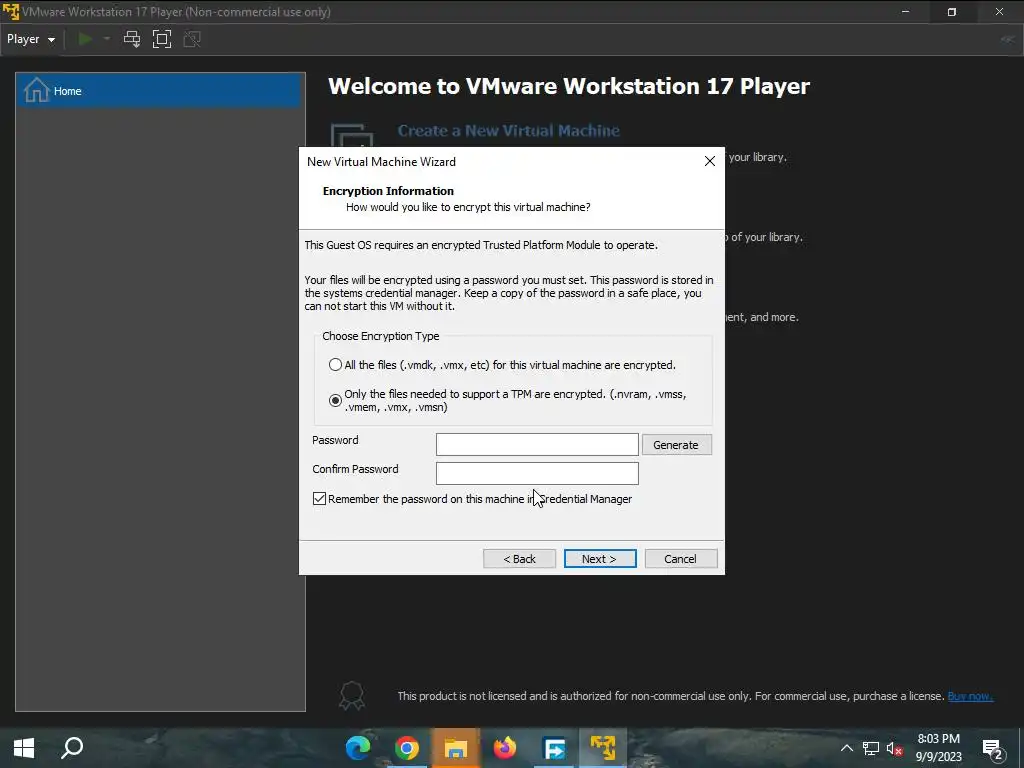
Task: Open Google Chrome from taskbar
Action: (x=407, y=748)
